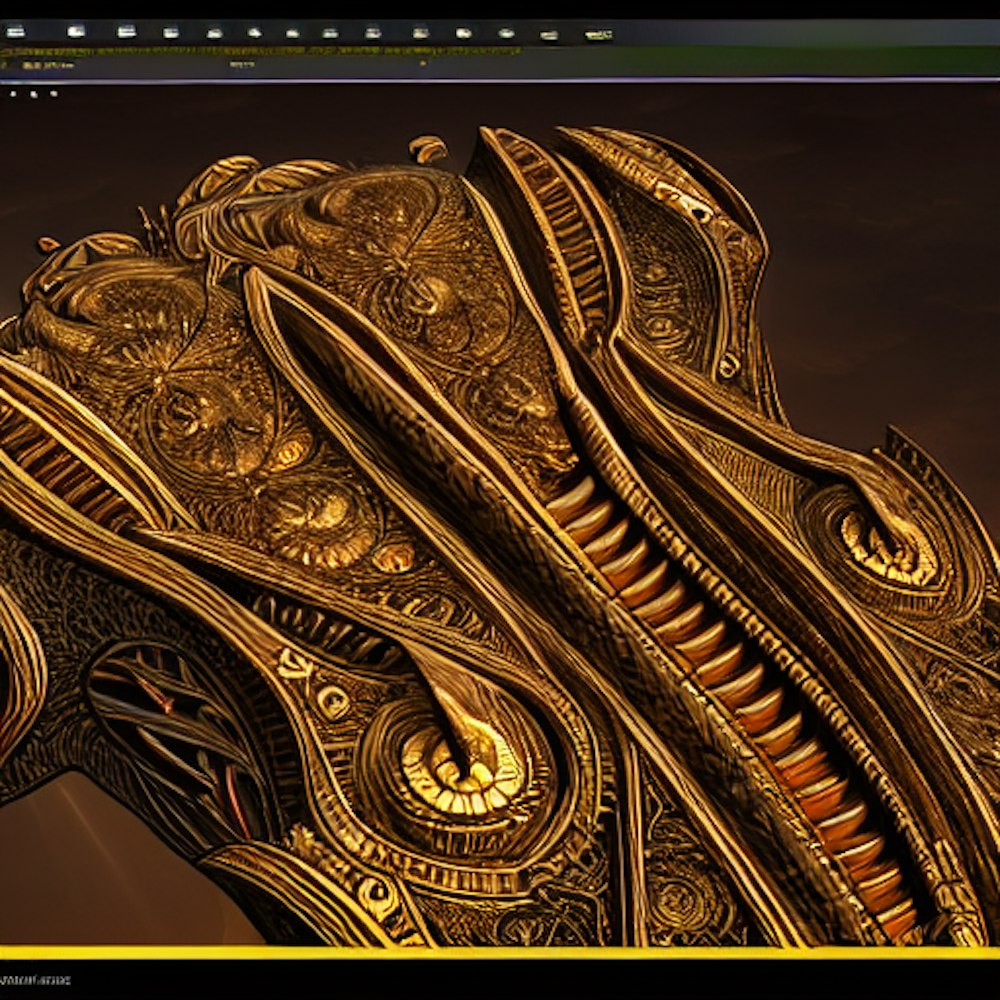Select the tenth icon in the top toolbar
The height and width of the screenshot is (1000, 1000).
point(418,32)
